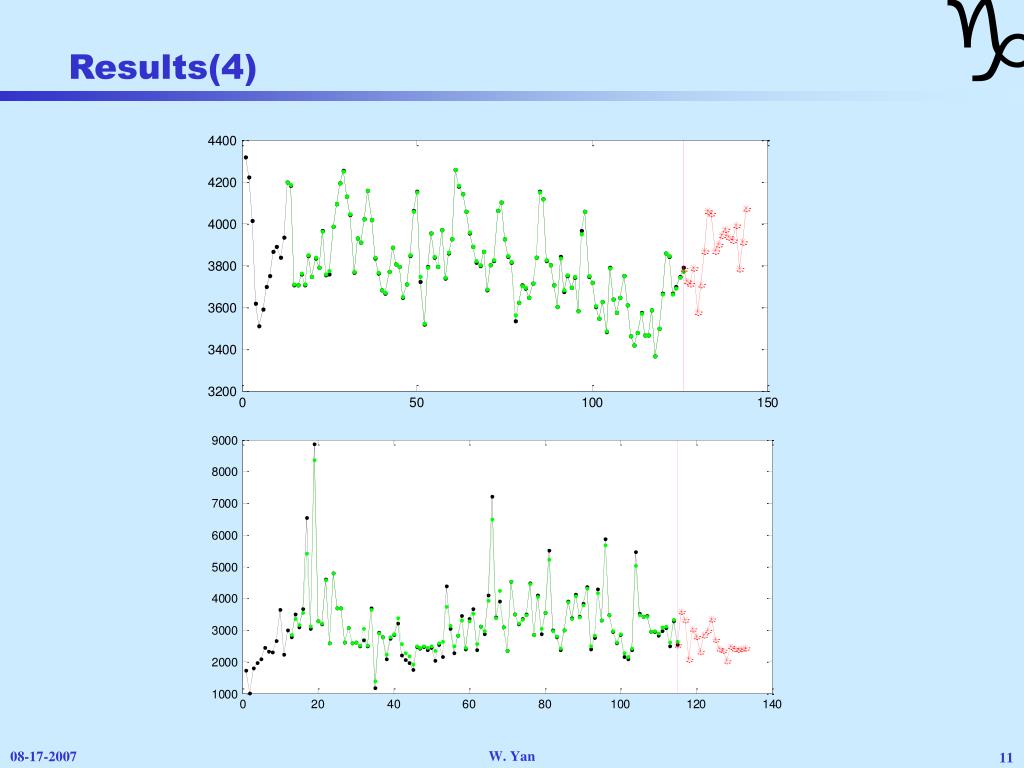Select the lower chart x-axis label 120
The width and height of the screenshot is (1024, 768).
[696, 704]
